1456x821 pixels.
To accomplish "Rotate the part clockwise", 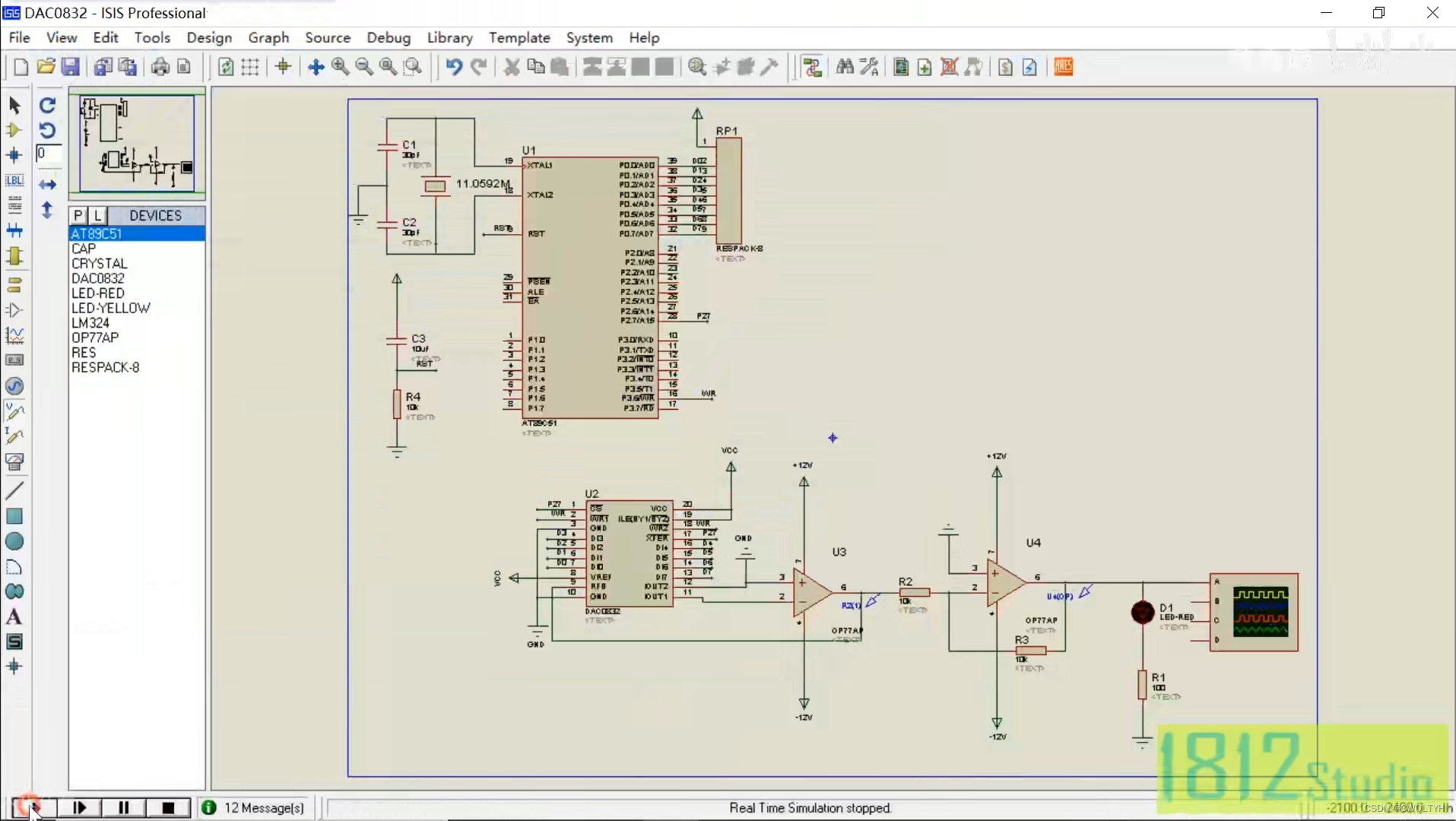I will click(47, 105).
